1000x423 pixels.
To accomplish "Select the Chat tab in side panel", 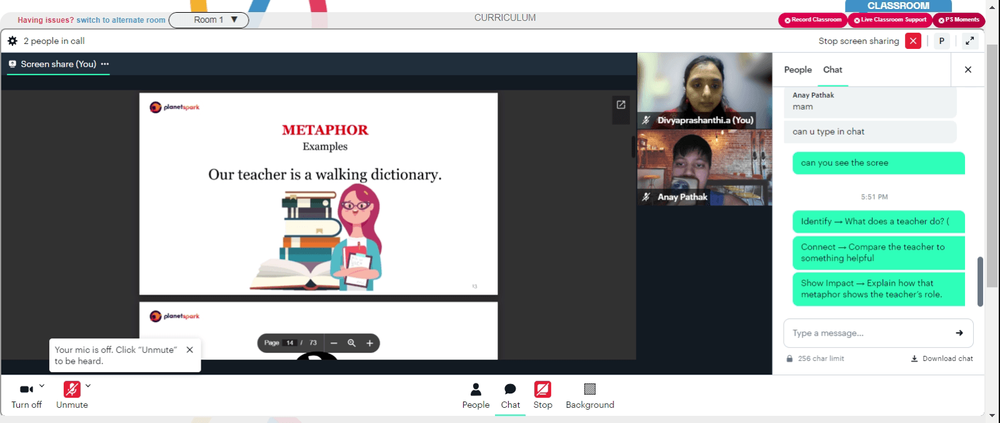I will [x=833, y=70].
